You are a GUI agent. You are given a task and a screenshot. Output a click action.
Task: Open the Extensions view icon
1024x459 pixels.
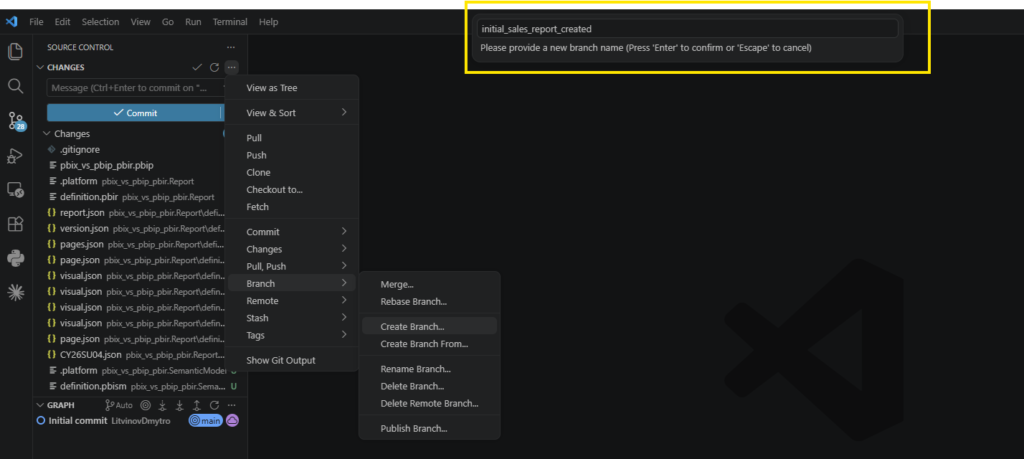pyautogui.click(x=15, y=224)
